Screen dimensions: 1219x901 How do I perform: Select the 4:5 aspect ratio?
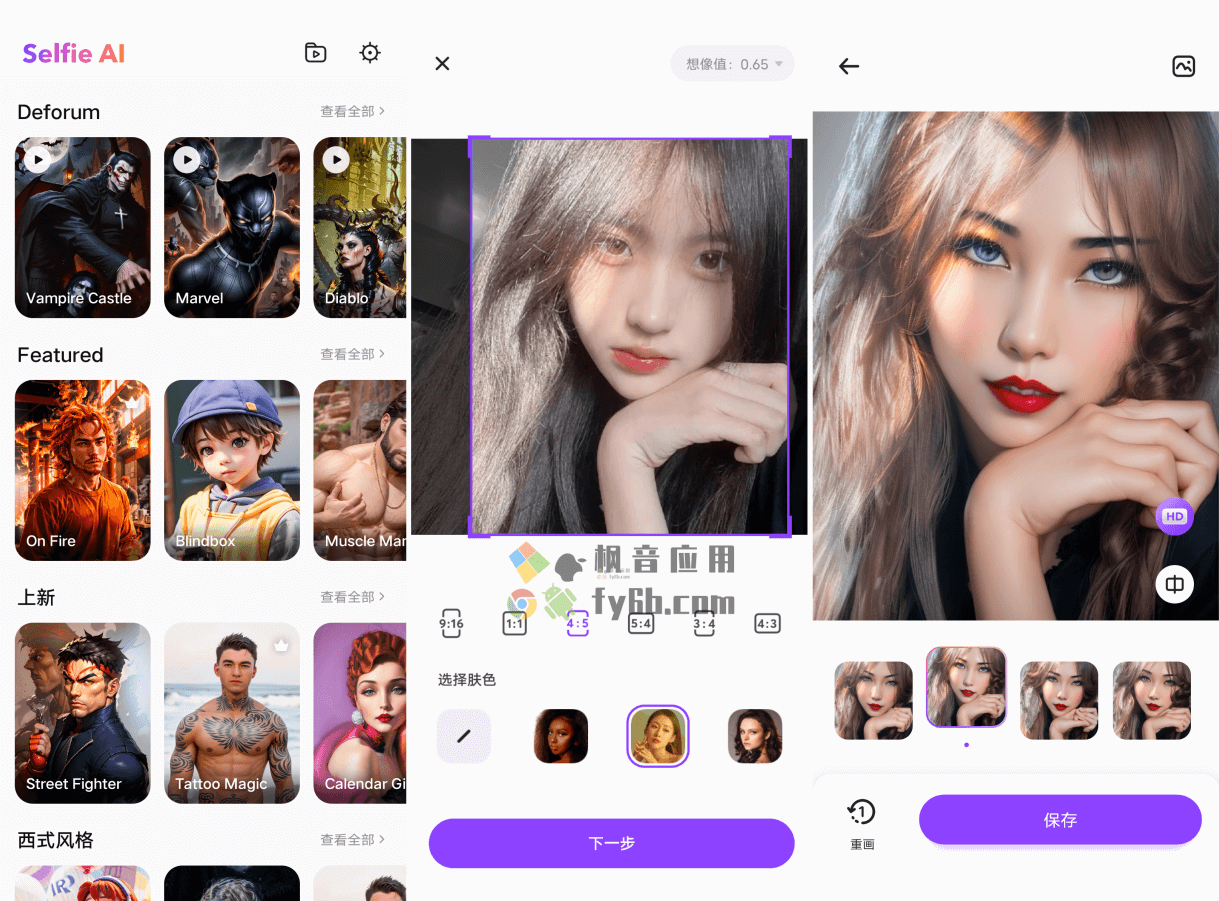tap(577, 623)
